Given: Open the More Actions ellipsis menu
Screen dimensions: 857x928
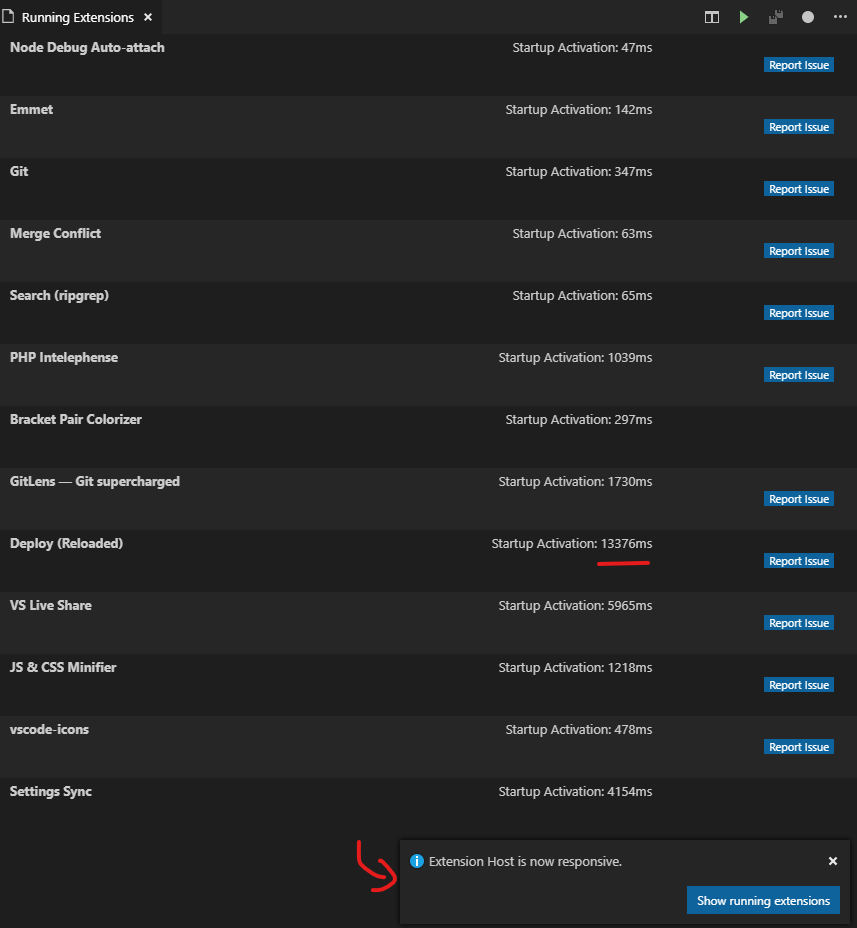Looking at the screenshot, I should tap(840, 17).
